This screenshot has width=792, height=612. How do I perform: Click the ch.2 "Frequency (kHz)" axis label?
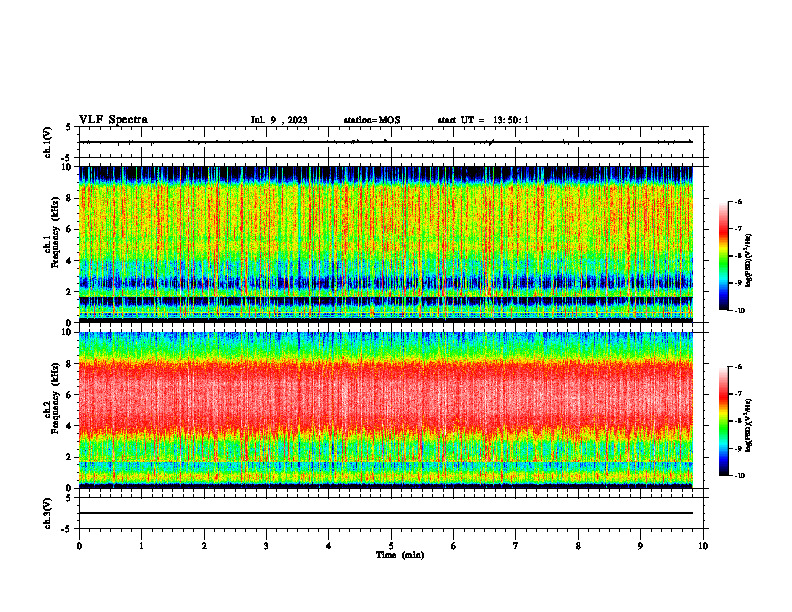[x=55, y=397]
